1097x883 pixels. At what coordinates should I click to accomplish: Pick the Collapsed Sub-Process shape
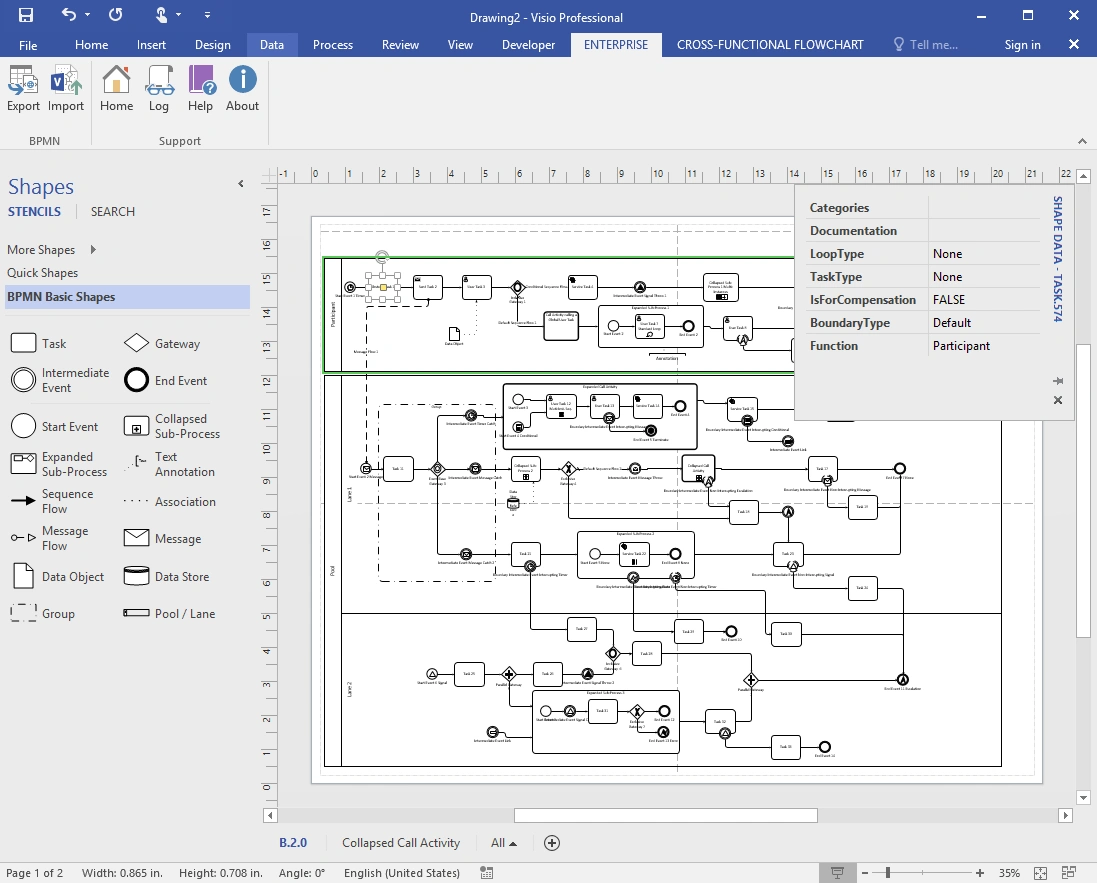[137, 426]
